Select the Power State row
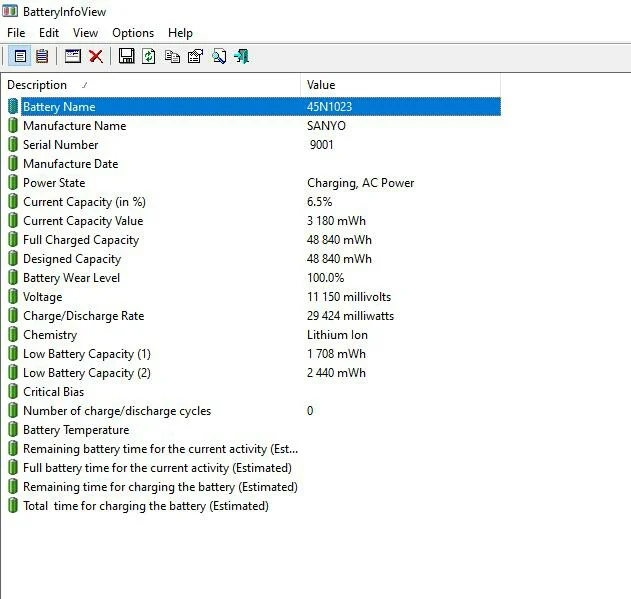 254,183
